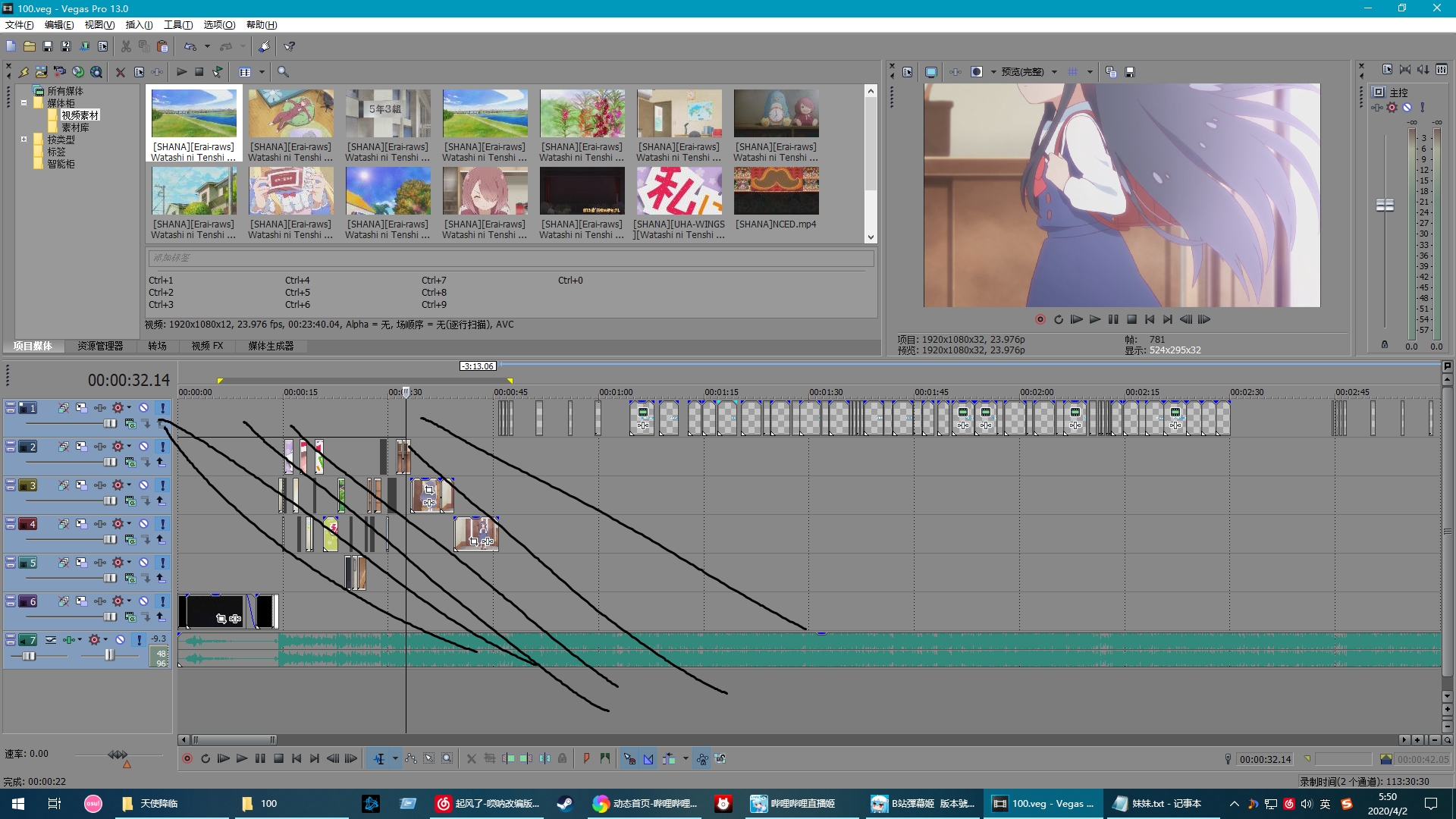Adjust the master bus volume fader
The height and width of the screenshot is (819, 1456).
click(x=1385, y=205)
